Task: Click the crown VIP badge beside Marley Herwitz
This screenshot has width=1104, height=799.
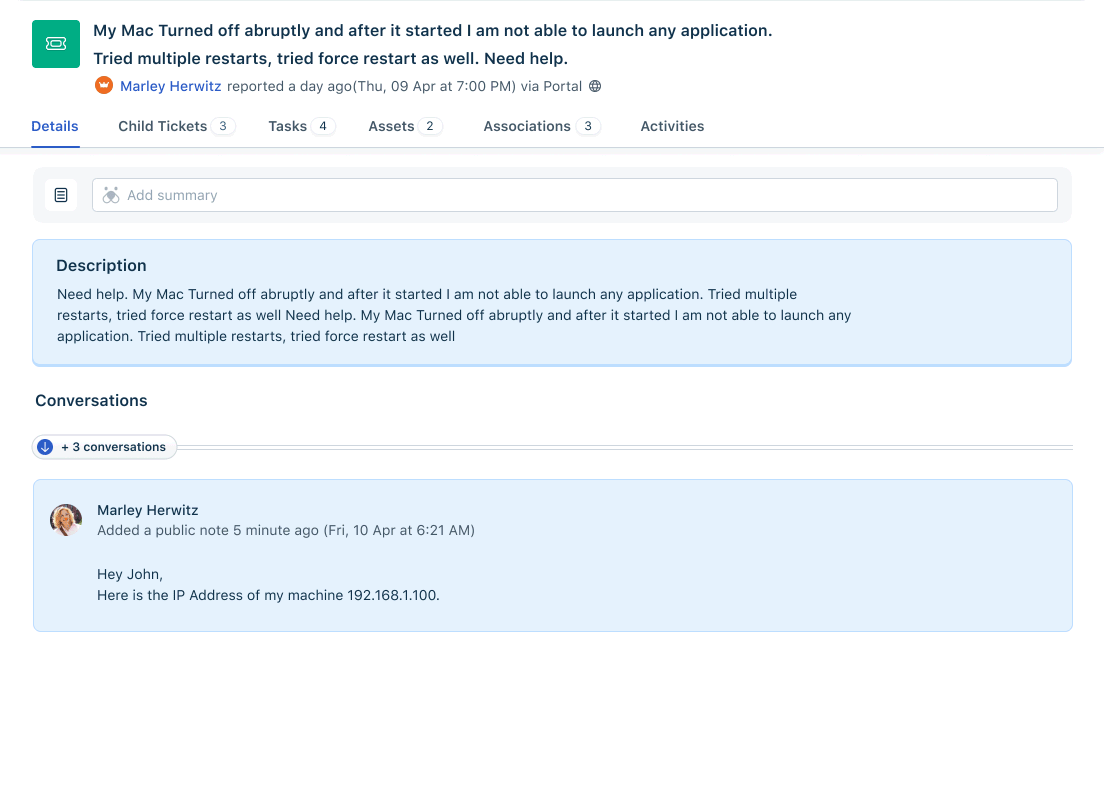Action: pos(104,86)
